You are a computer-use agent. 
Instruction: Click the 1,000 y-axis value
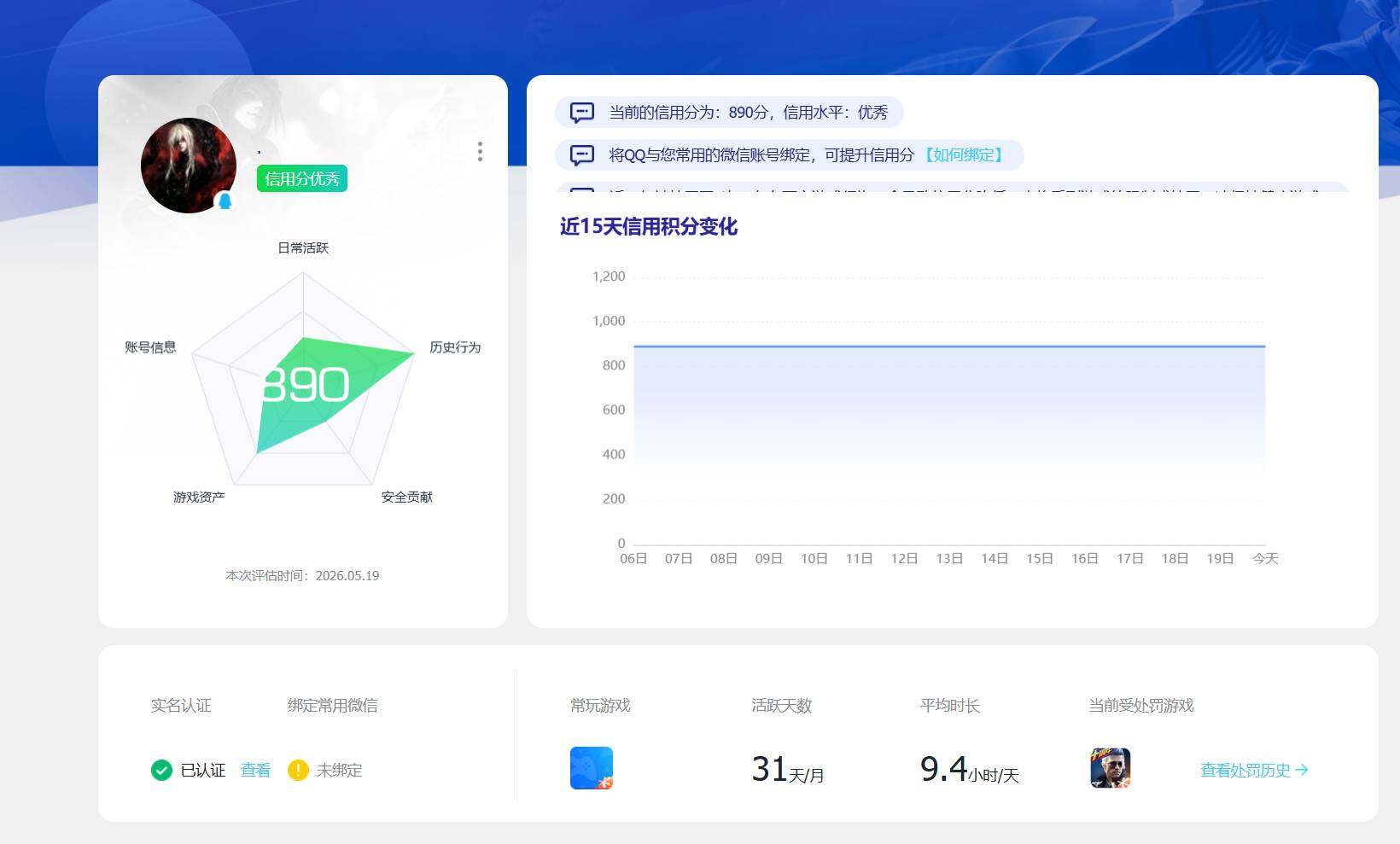pos(609,321)
